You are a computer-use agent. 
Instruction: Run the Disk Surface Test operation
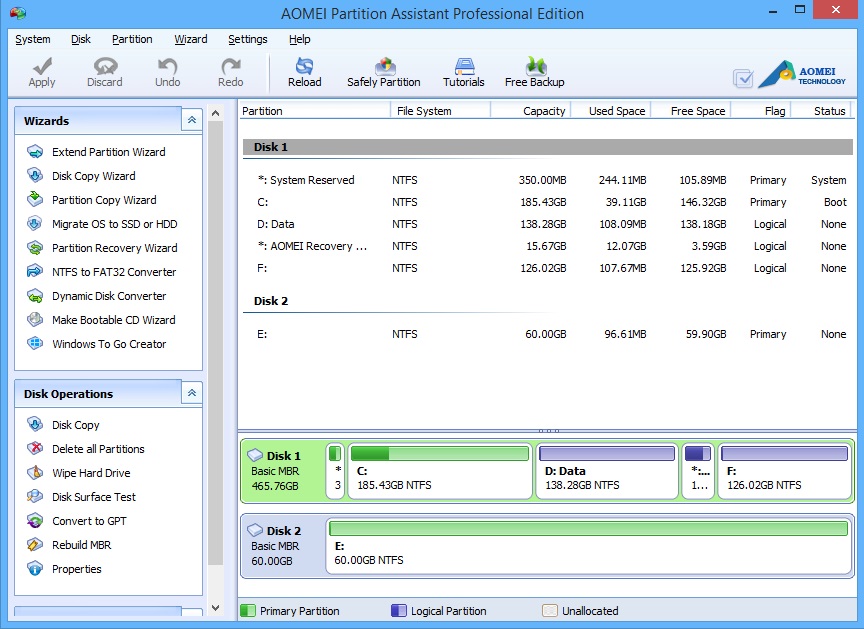(x=94, y=497)
